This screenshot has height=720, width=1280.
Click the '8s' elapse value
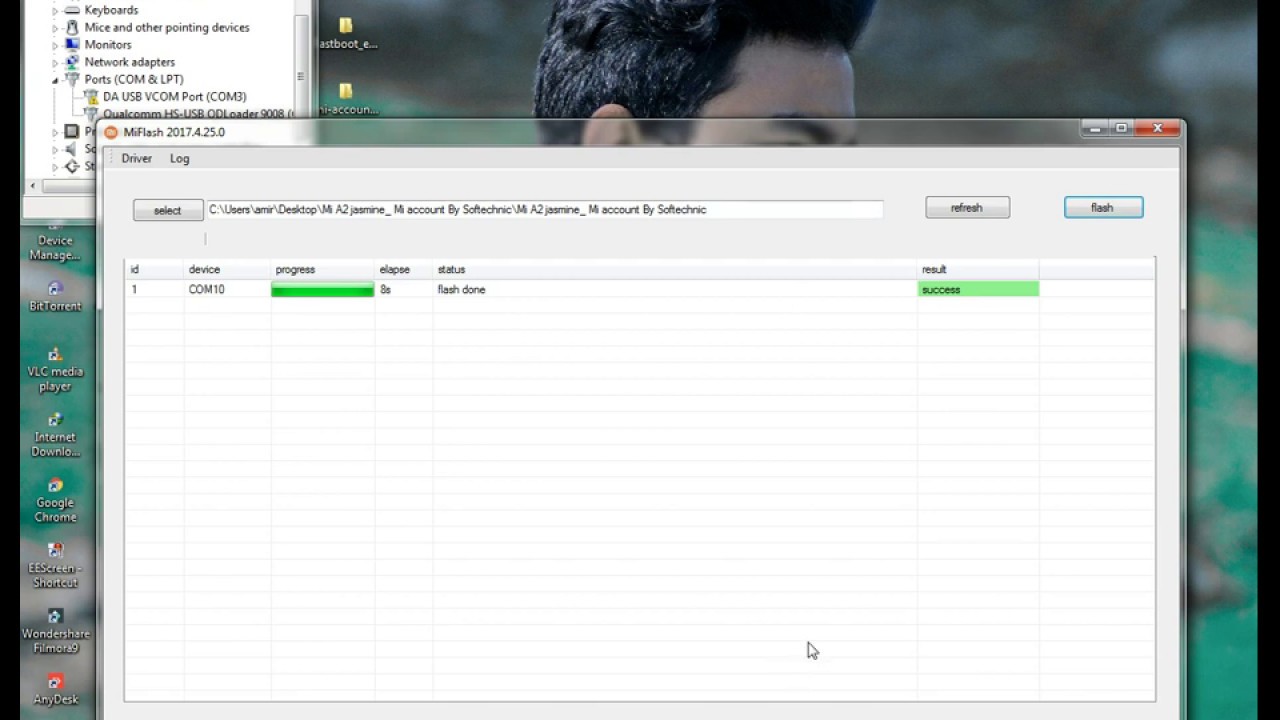(x=386, y=290)
